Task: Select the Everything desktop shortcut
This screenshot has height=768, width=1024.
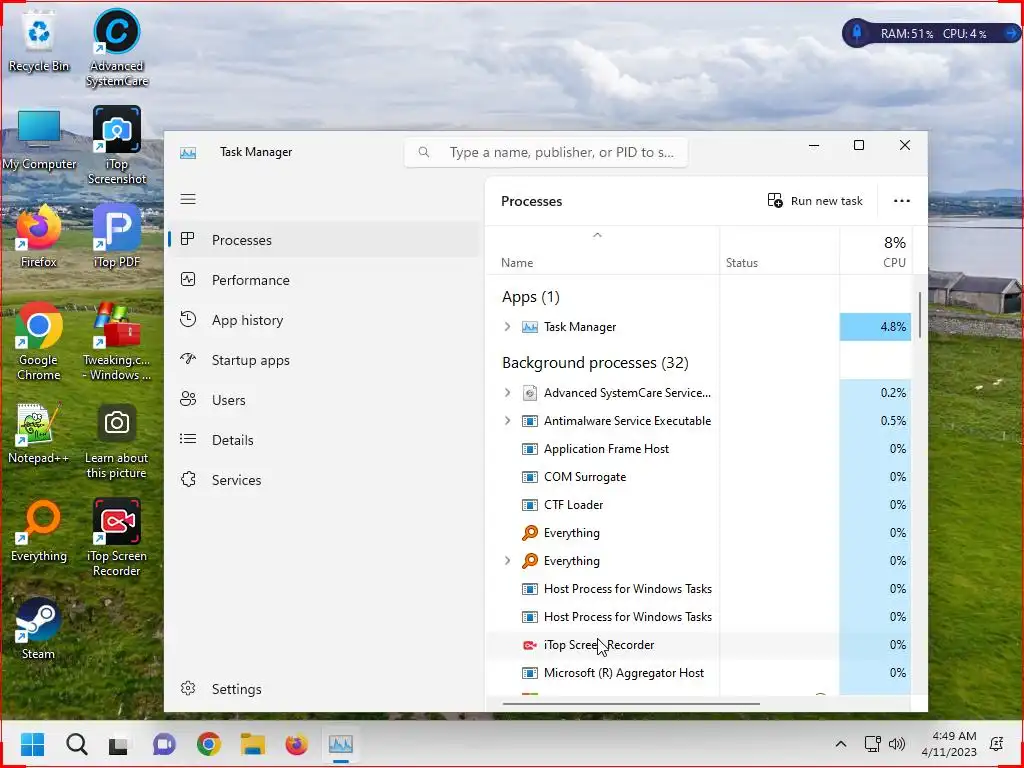Action: [x=39, y=532]
